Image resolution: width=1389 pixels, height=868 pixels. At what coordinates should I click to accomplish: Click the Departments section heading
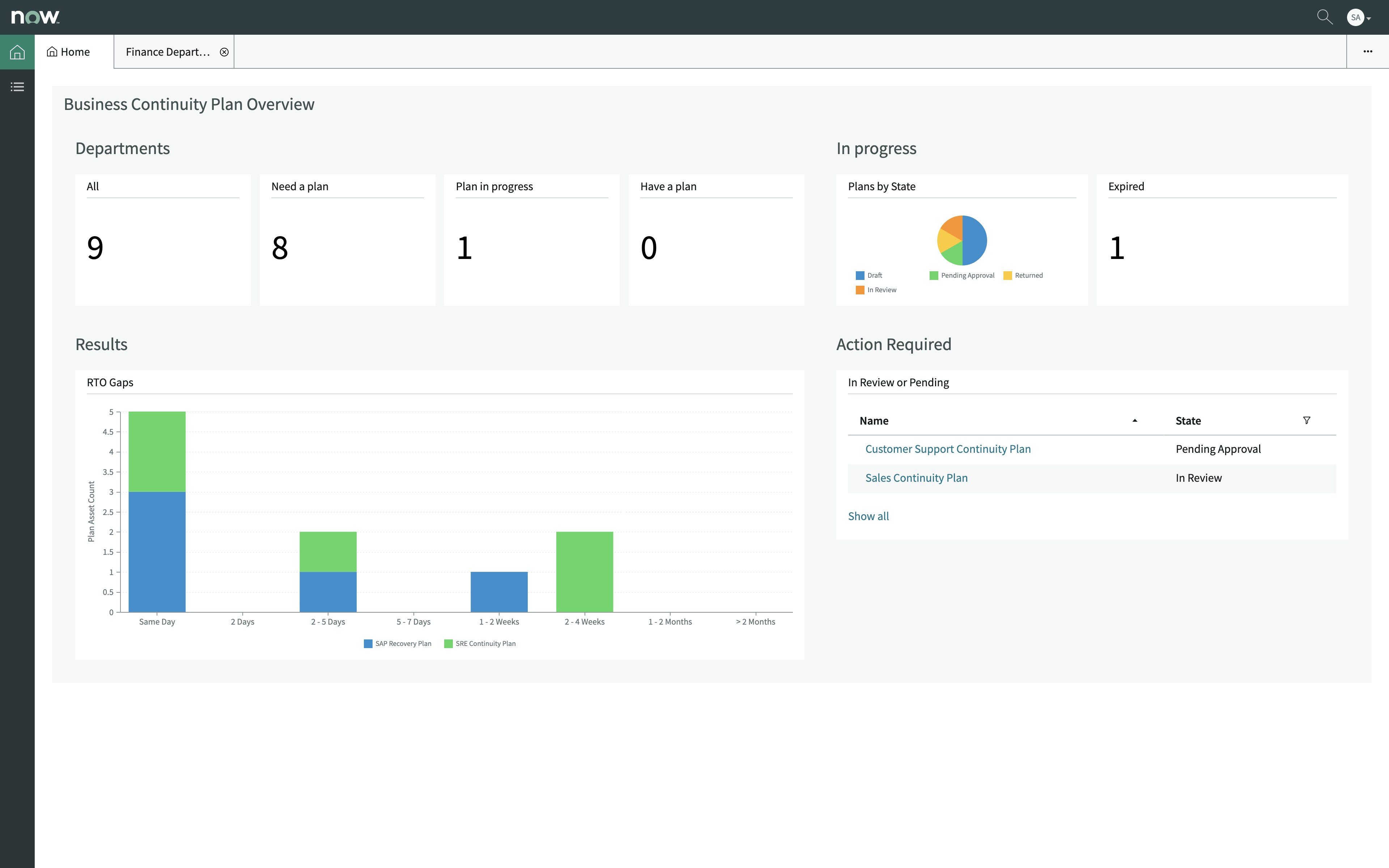pyautogui.click(x=122, y=148)
